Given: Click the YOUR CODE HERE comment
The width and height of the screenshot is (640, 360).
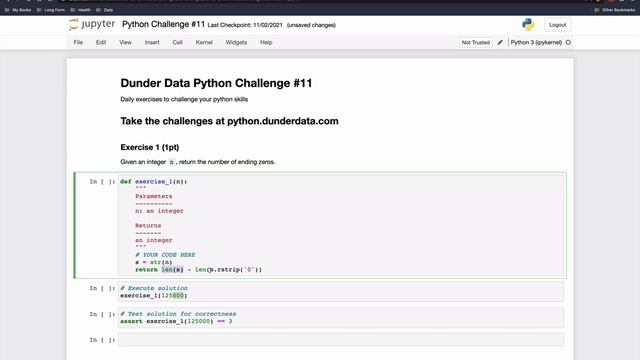Looking at the screenshot, I should coord(165,255).
